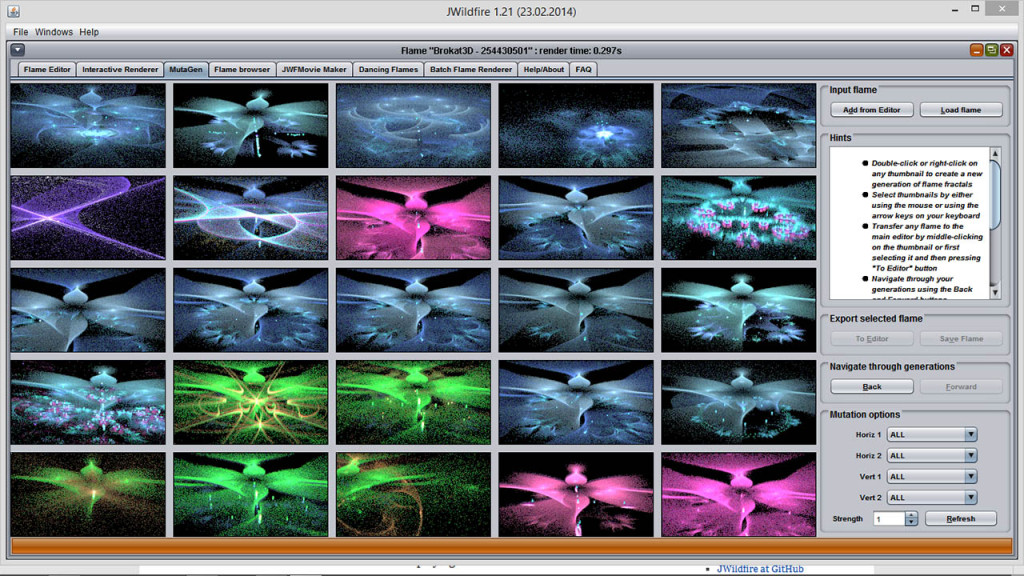The height and width of the screenshot is (576, 1024).
Task: Select the teal thumbnail with pink flower ring
Action: click(x=739, y=217)
